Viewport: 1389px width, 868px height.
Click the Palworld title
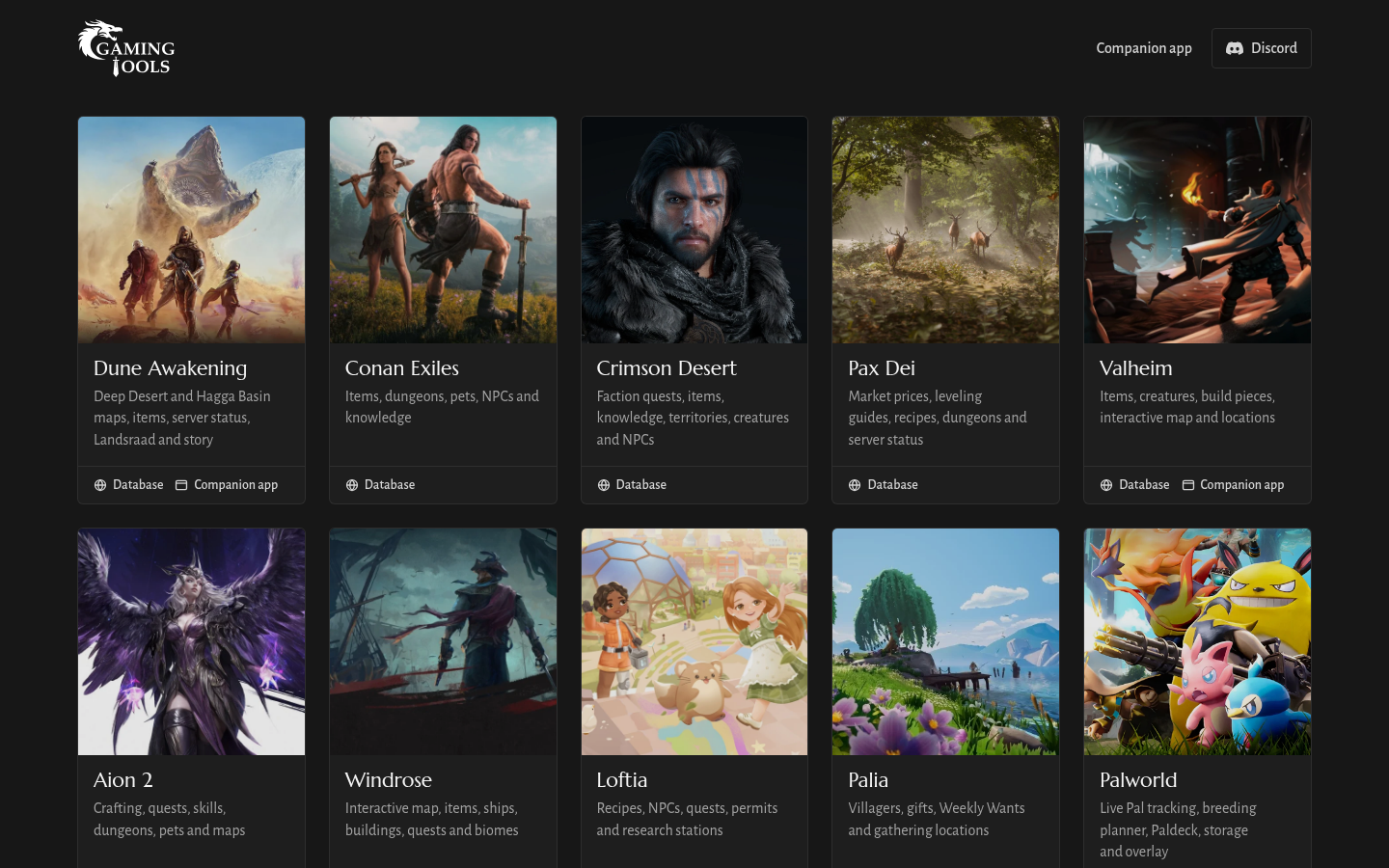1138,780
